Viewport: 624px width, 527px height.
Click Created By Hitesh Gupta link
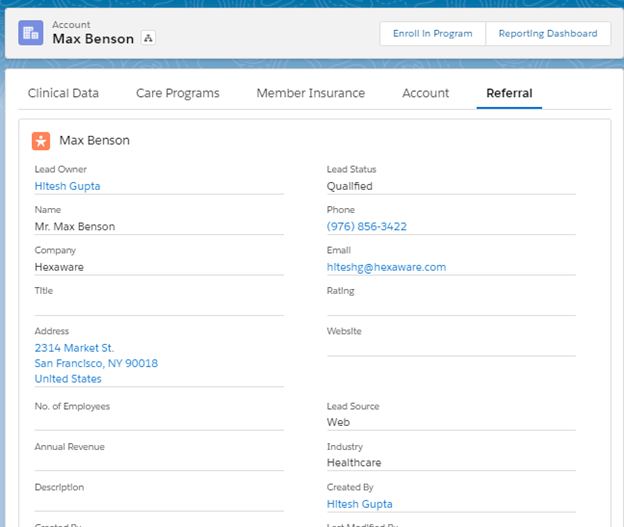click(359, 504)
